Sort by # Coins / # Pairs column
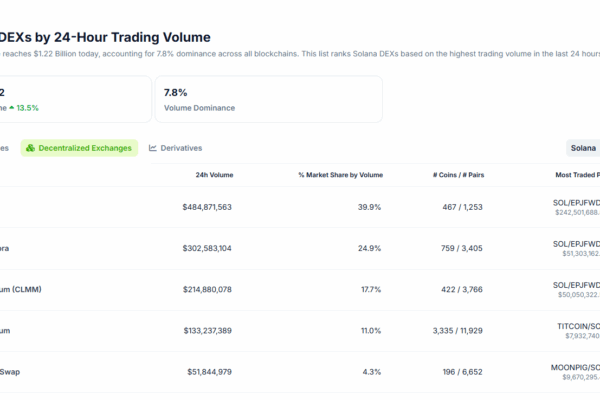The width and height of the screenshot is (600, 400). (x=458, y=175)
